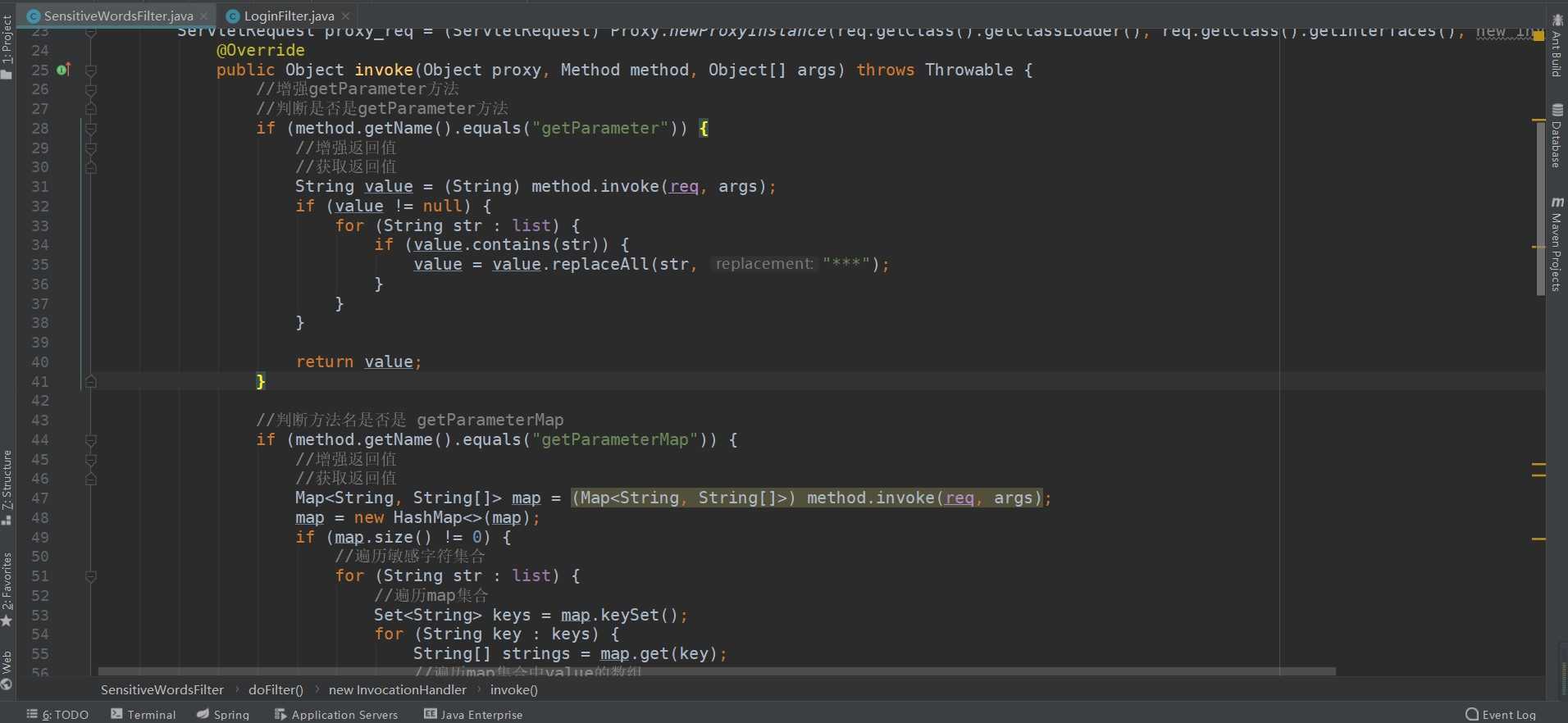This screenshot has width=1568, height=723.
Task: Fold the comment block starting line 29
Action: click(x=91, y=148)
